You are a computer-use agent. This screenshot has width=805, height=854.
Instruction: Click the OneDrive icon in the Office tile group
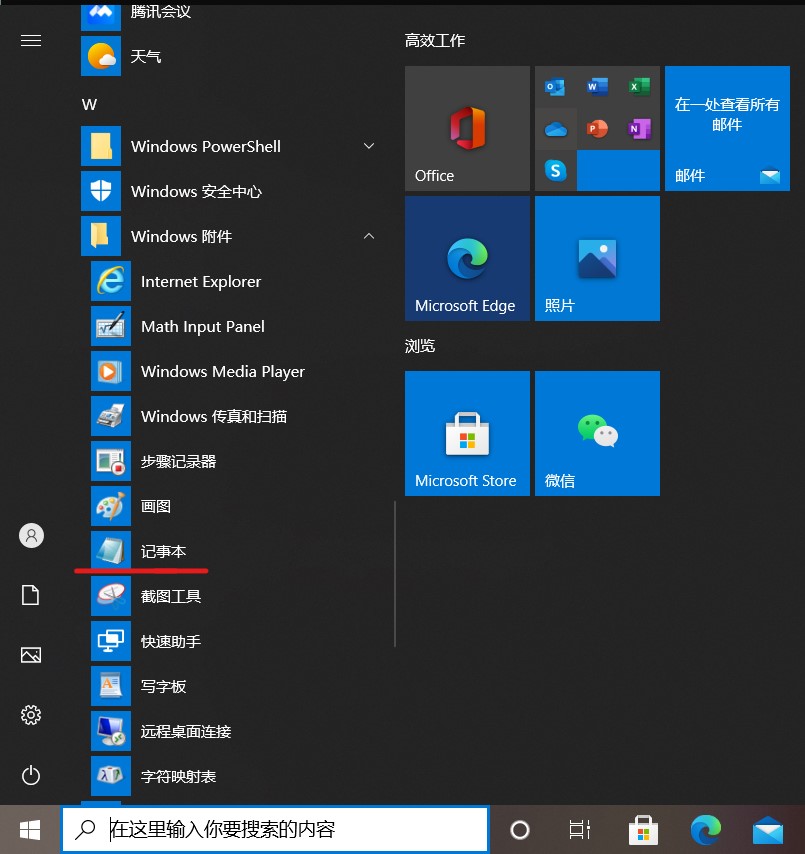point(556,129)
